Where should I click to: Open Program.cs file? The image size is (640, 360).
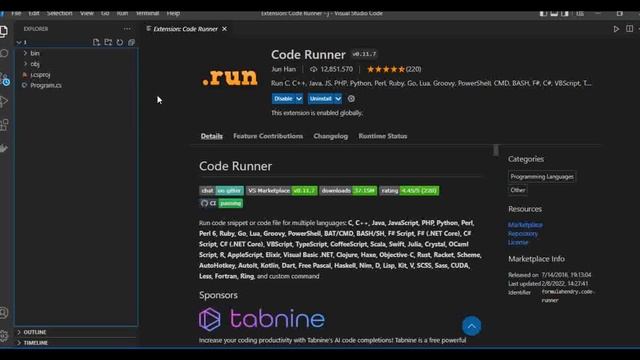click(46, 85)
